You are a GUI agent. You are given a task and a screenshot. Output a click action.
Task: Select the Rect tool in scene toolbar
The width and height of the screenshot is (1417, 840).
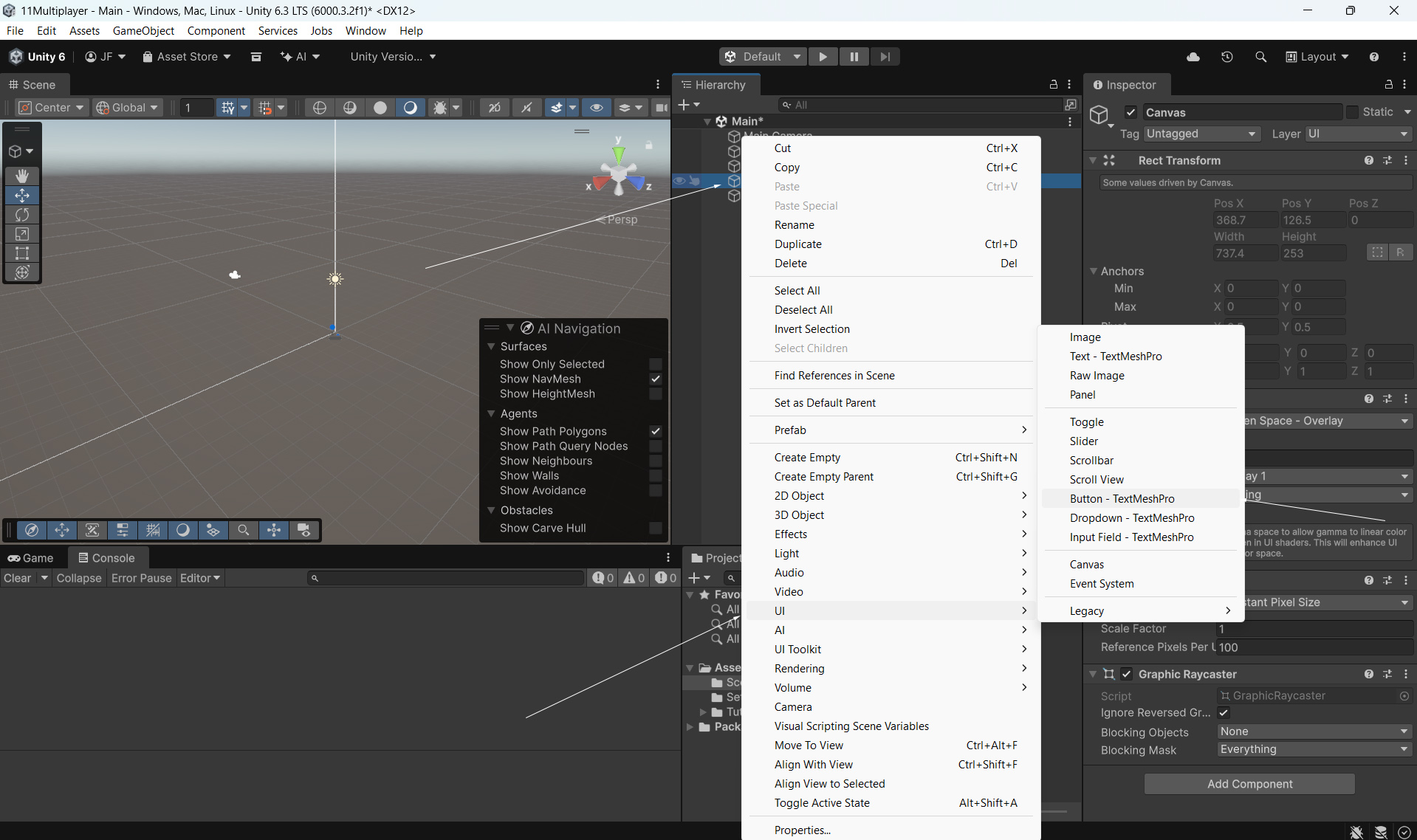[x=22, y=253]
